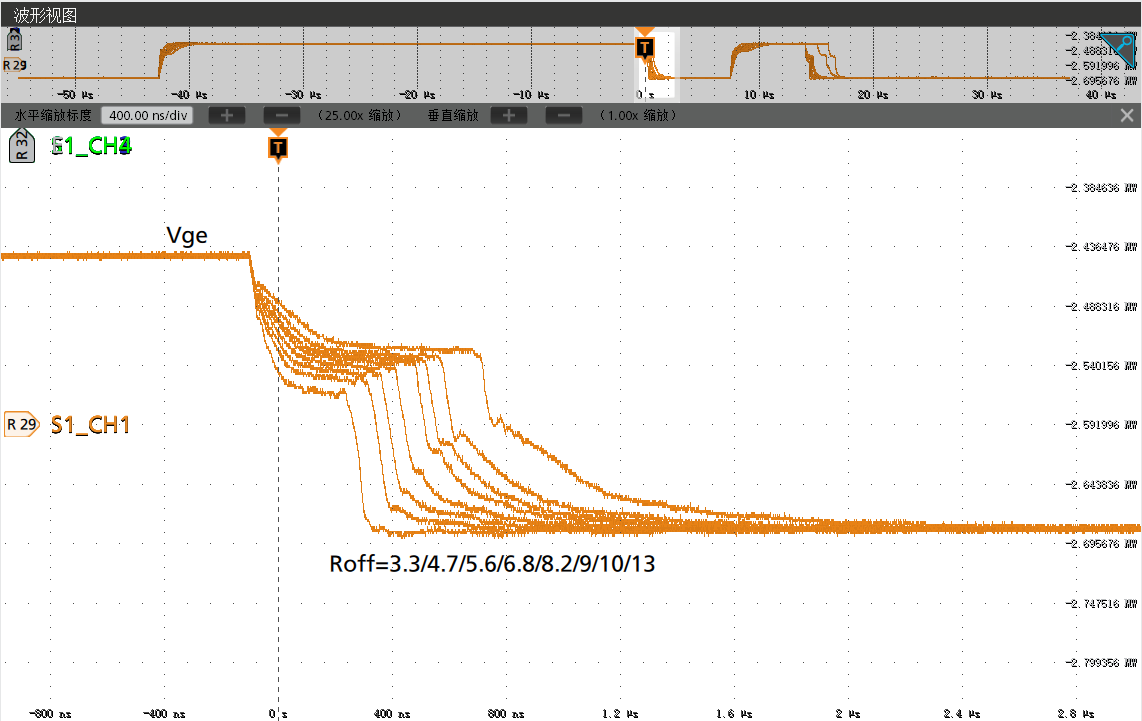
Task: Increase vertical zoom with plus button
Action: [x=508, y=115]
